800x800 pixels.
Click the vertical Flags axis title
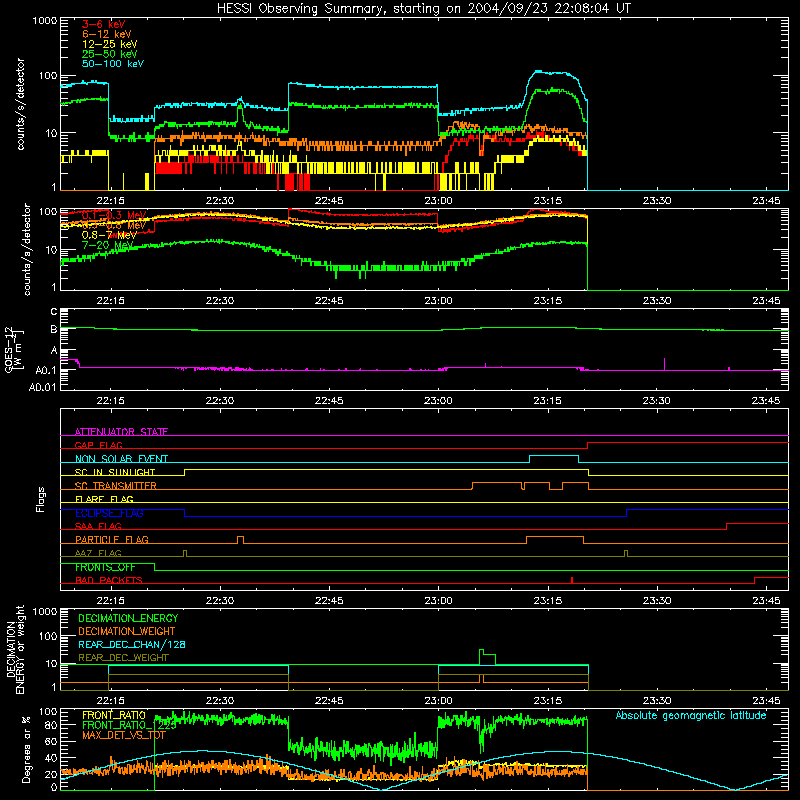[x=41, y=499]
